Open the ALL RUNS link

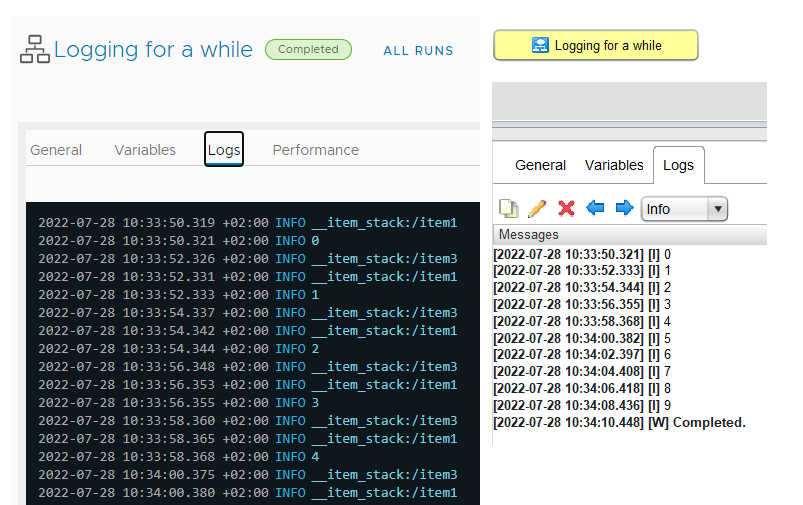click(418, 50)
